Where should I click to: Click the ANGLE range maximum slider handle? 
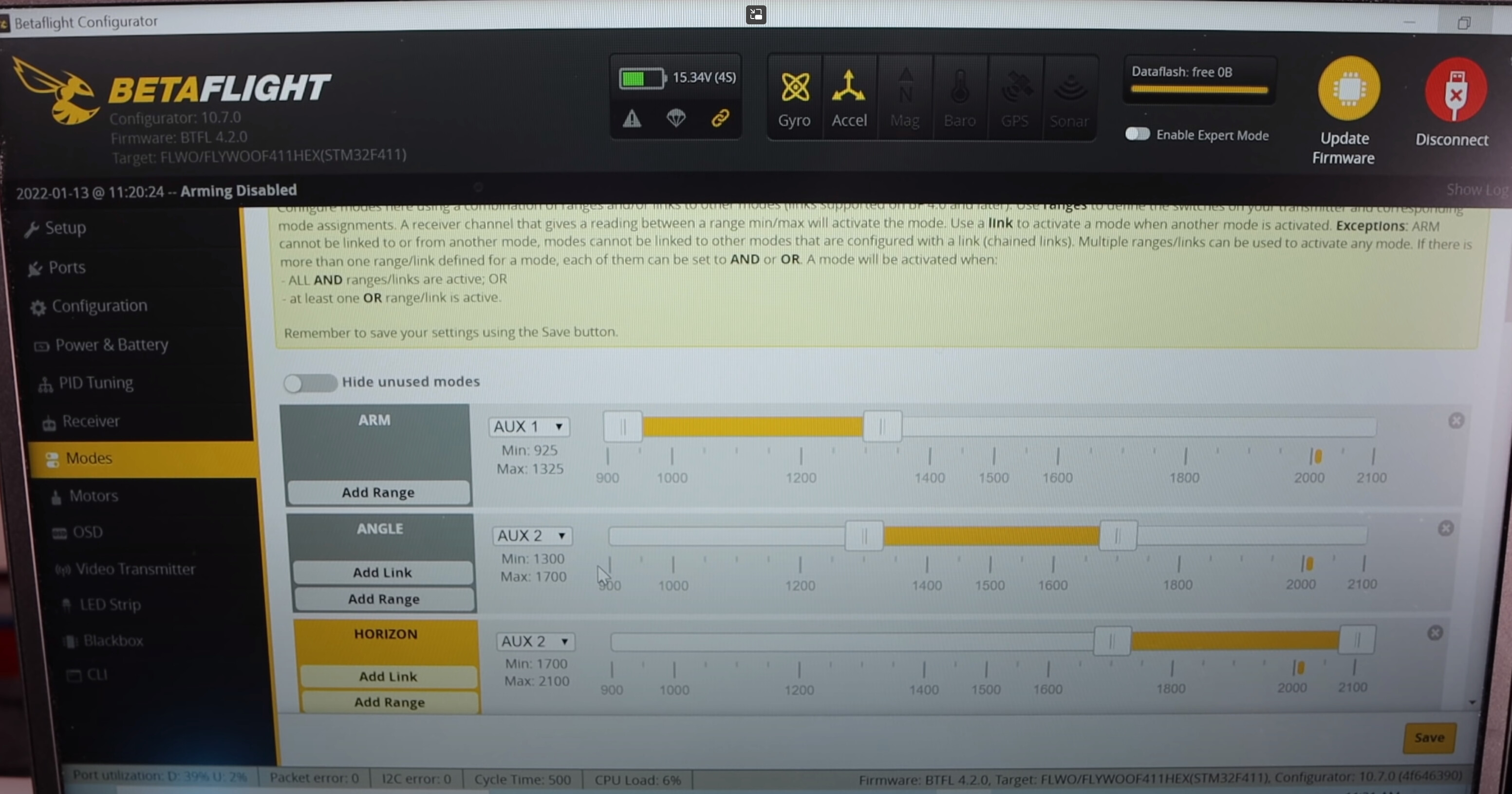point(1118,535)
